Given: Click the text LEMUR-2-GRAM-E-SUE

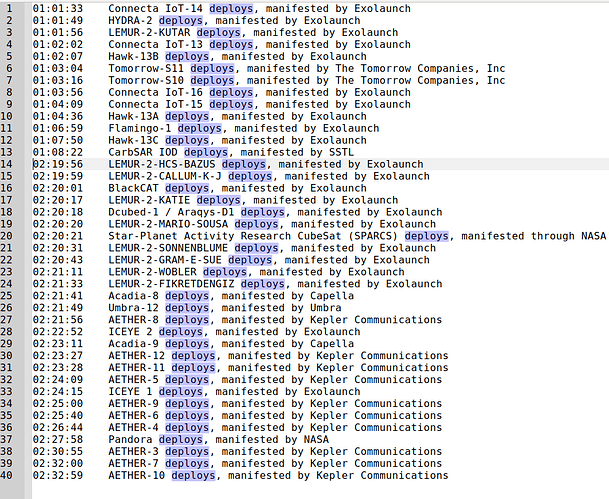Looking at the screenshot, I should (x=165, y=260).
